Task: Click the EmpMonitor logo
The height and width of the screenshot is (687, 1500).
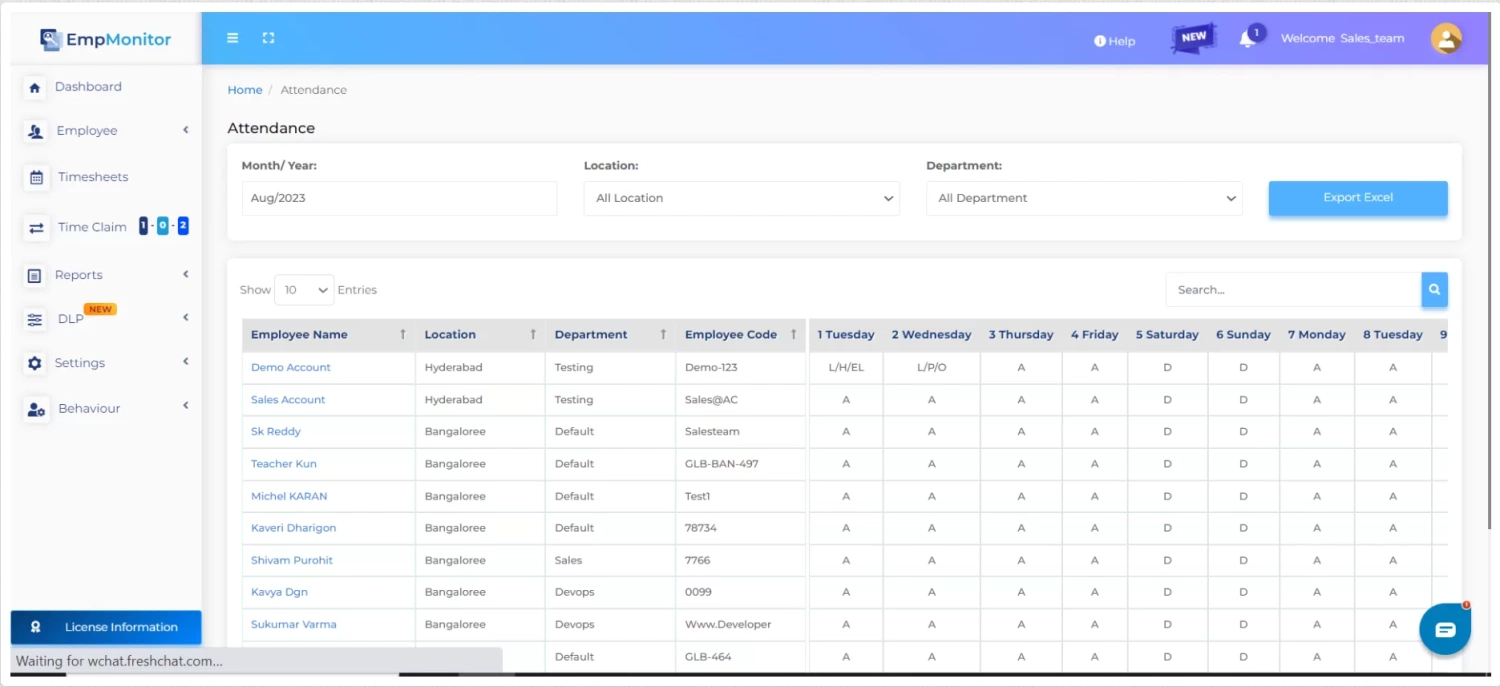Action: point(106,39)
